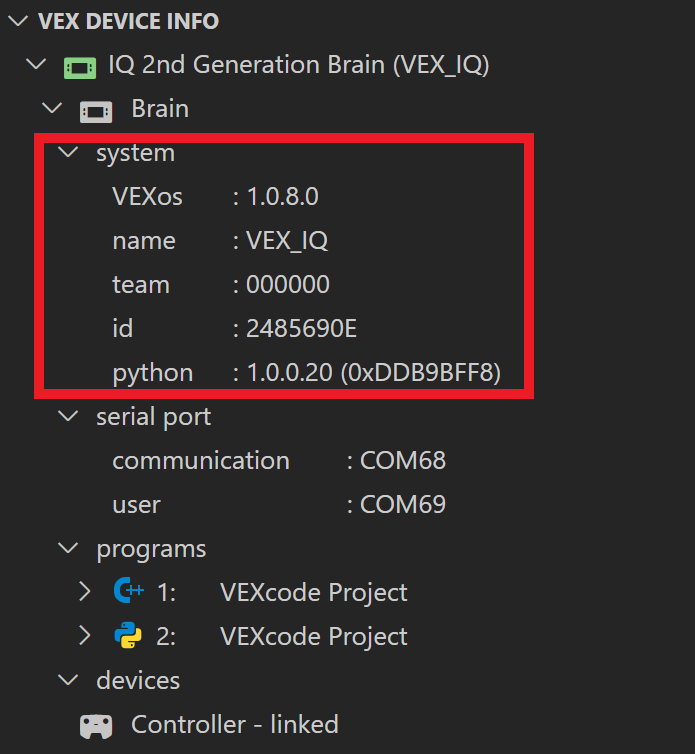Click the Brain icon next to Brain
The image size is (695, 754).
click(96, 110)
